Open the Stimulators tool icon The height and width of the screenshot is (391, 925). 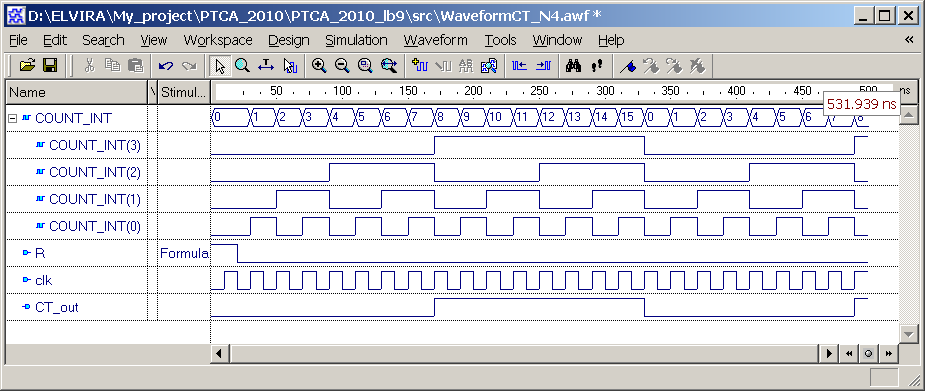(488, 65)
